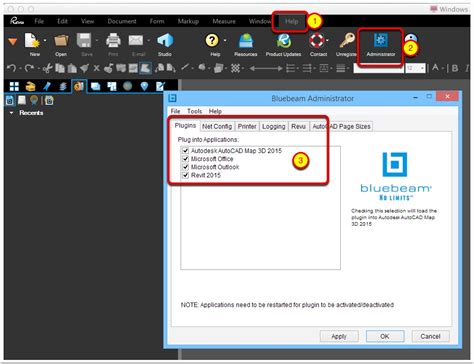Open the Undo history dropdown arrow

(20, 68)
